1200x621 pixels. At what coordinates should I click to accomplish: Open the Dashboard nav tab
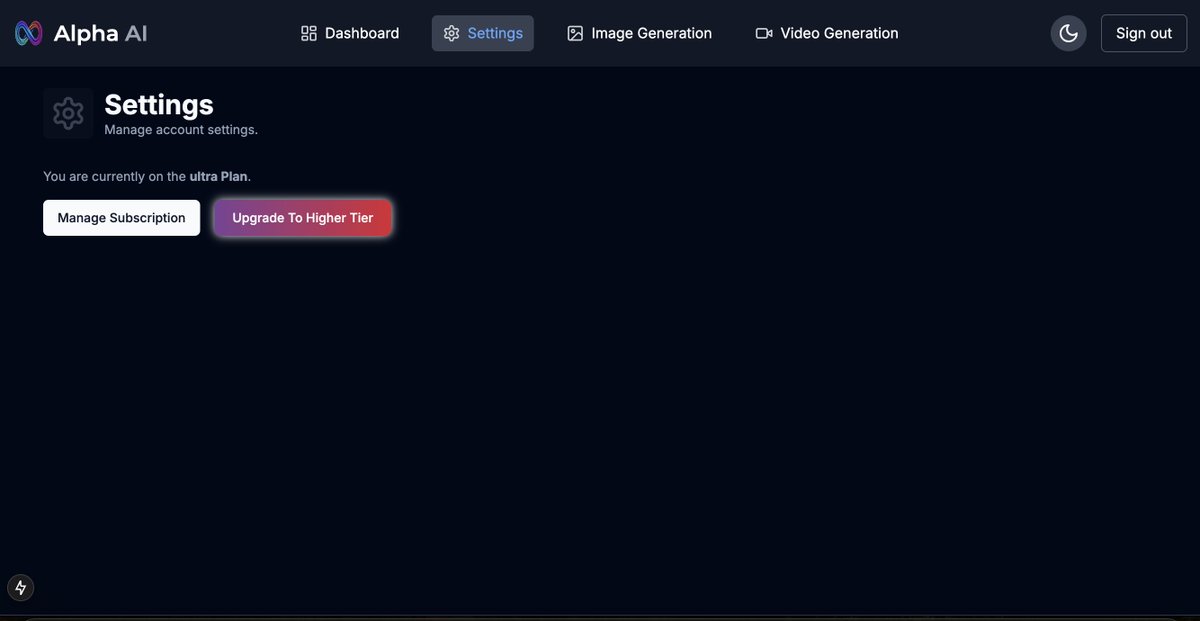tap(350, 33)
